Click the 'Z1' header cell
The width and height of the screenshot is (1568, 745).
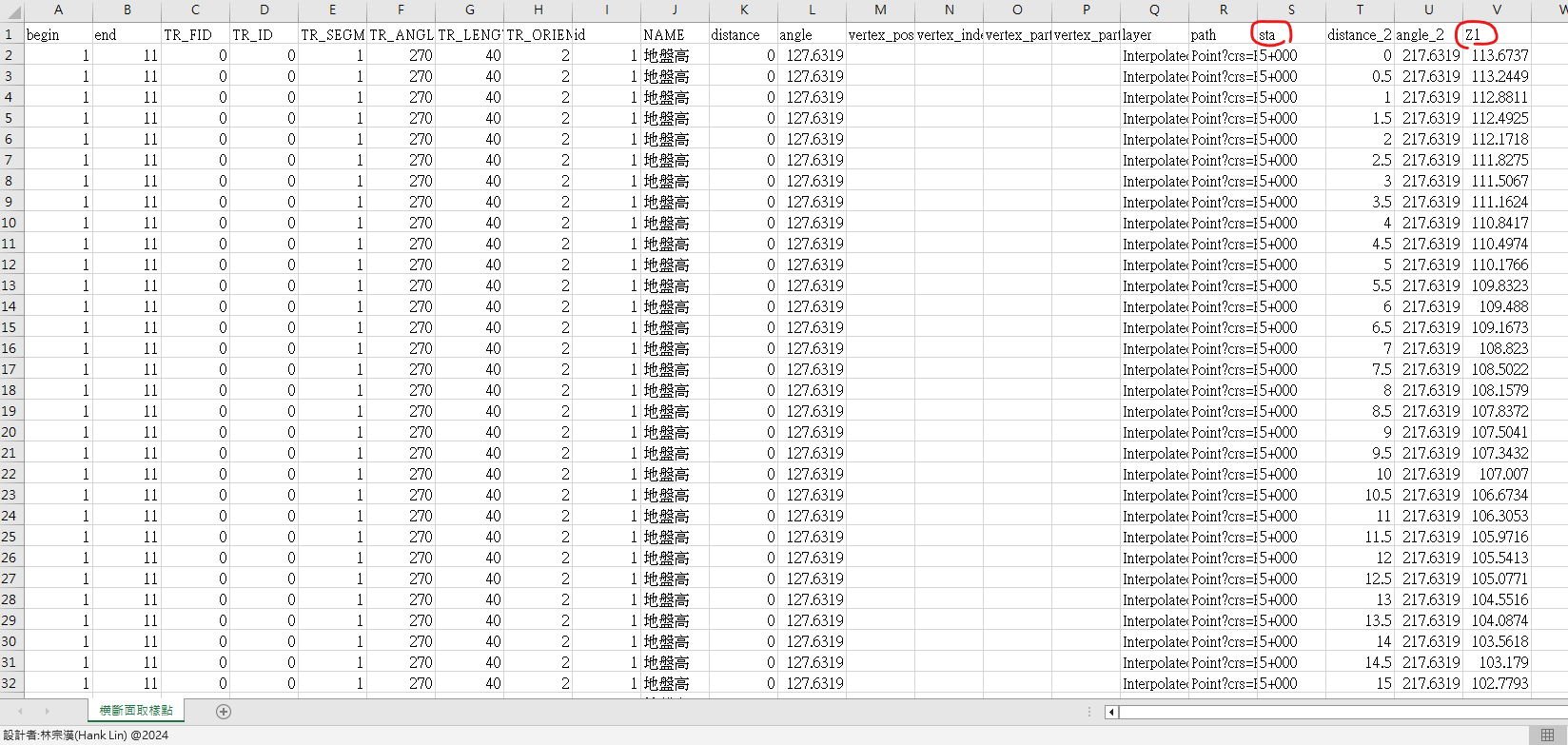(1497, 34)
